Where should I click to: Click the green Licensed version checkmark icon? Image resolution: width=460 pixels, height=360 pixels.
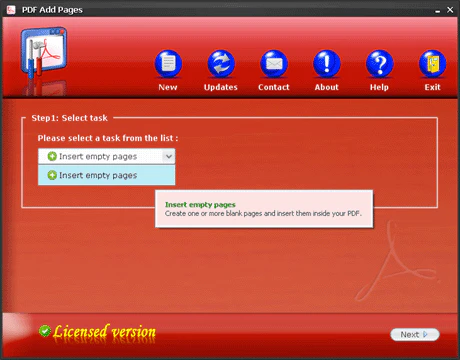[x=45, y=331]
